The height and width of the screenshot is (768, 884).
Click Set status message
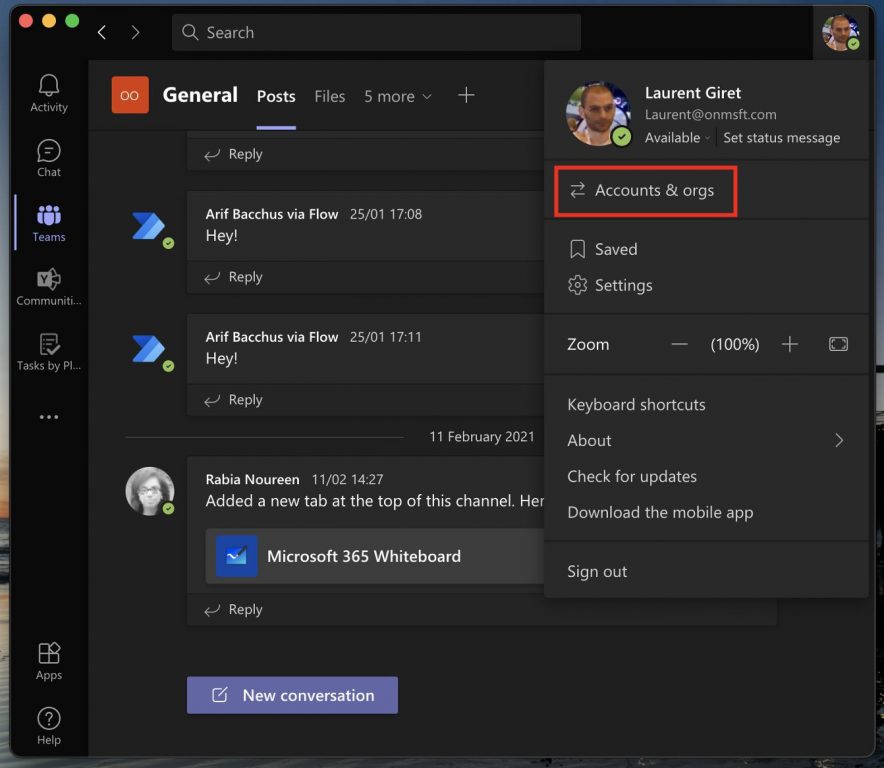coord(781,138)
